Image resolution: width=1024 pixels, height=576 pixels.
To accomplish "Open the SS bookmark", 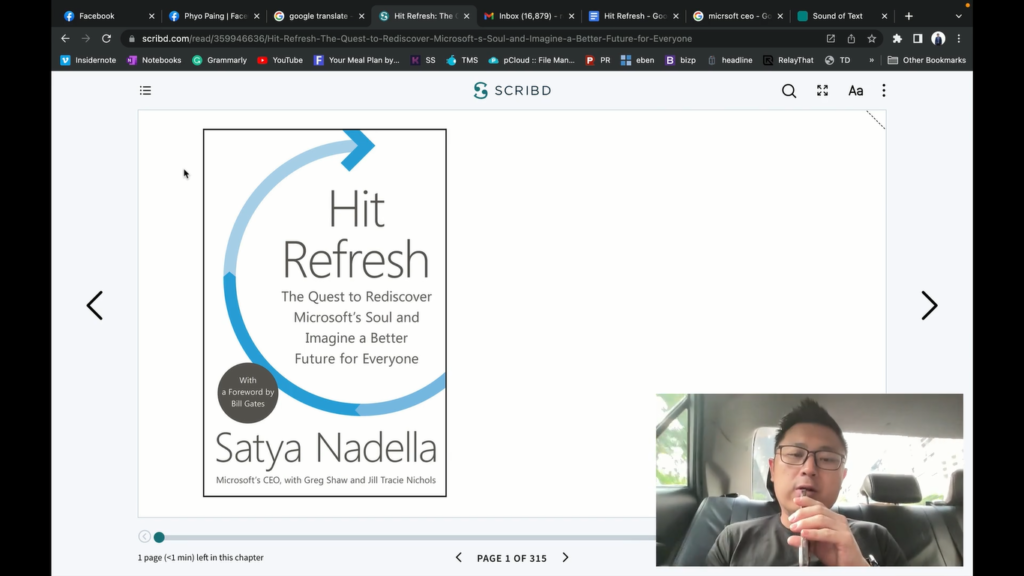I will coord(423,60).
